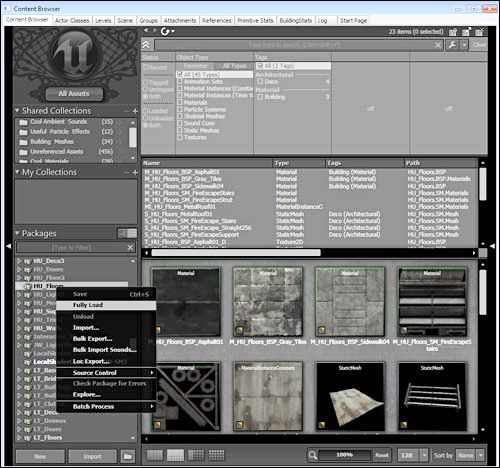Switch packages view to tree mode icon
This screenshot has width=500, height=468.
122,233
